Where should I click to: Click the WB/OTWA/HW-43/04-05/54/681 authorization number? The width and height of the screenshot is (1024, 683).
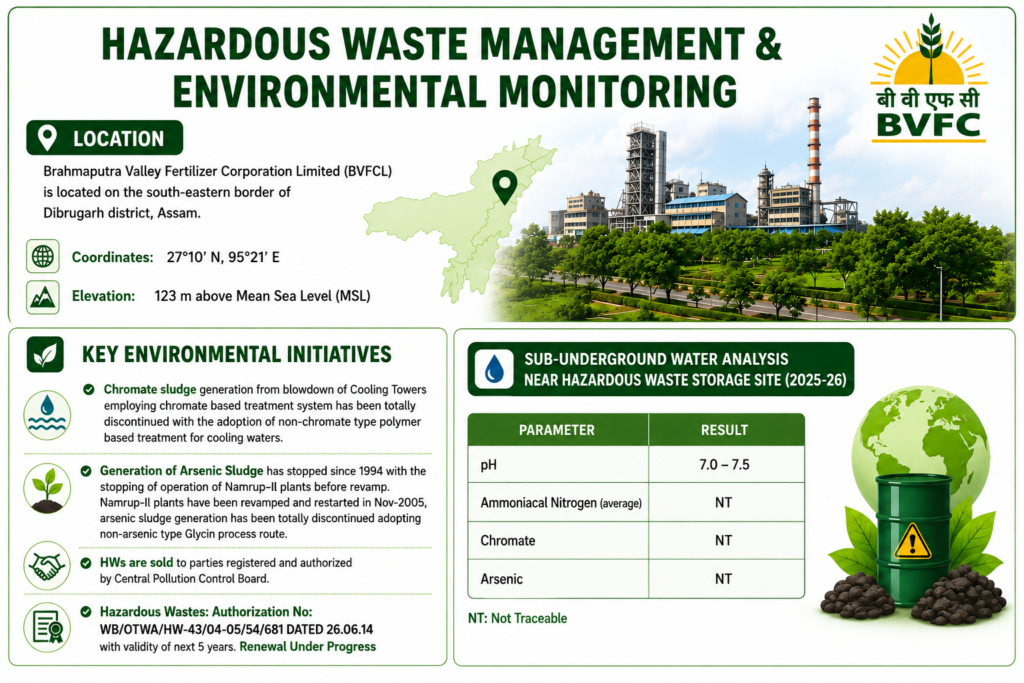pyautogui.click(x=190, y=630)
